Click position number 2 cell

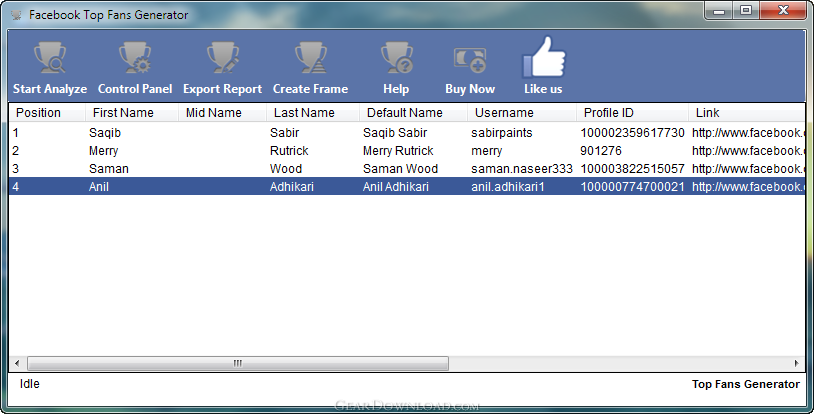pos(16,151)
